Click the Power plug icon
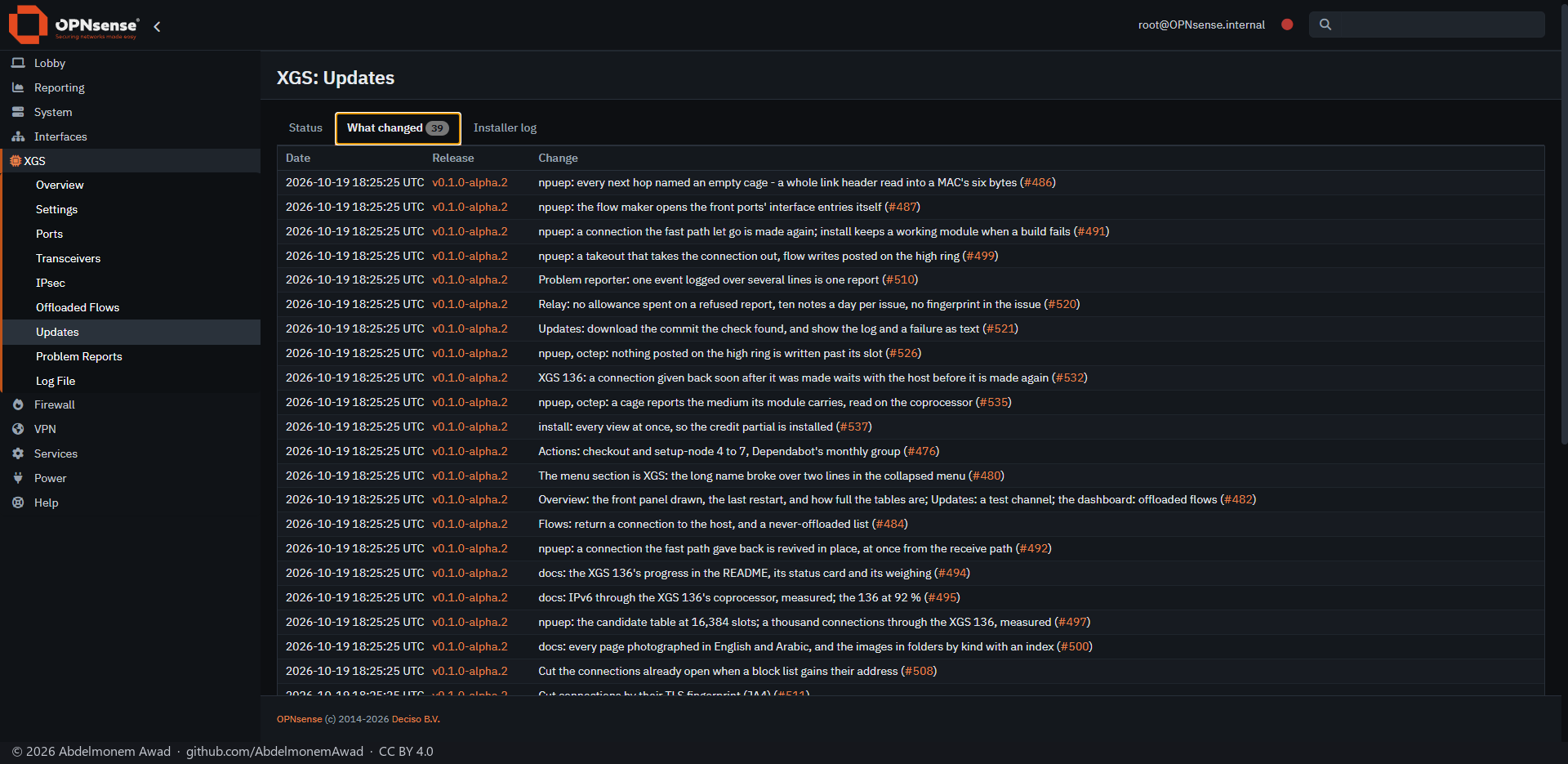Image resolution: width=1568 pixels, height=764 pixels. 18,478
